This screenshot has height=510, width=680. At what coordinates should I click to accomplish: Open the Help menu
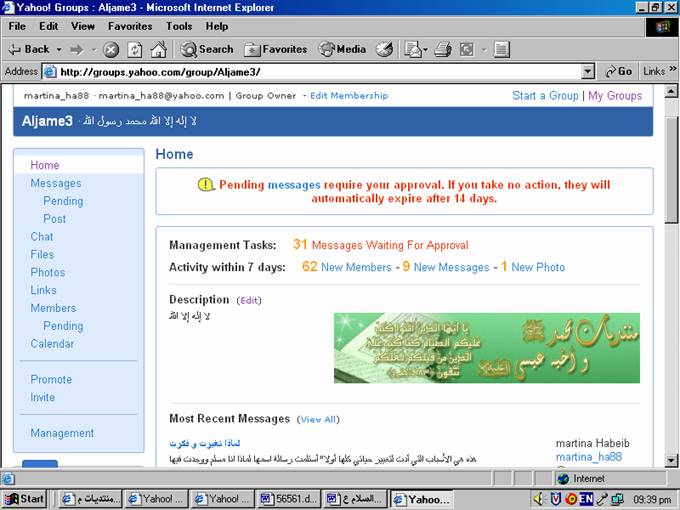pyautogui.click(x=217, y=26)
